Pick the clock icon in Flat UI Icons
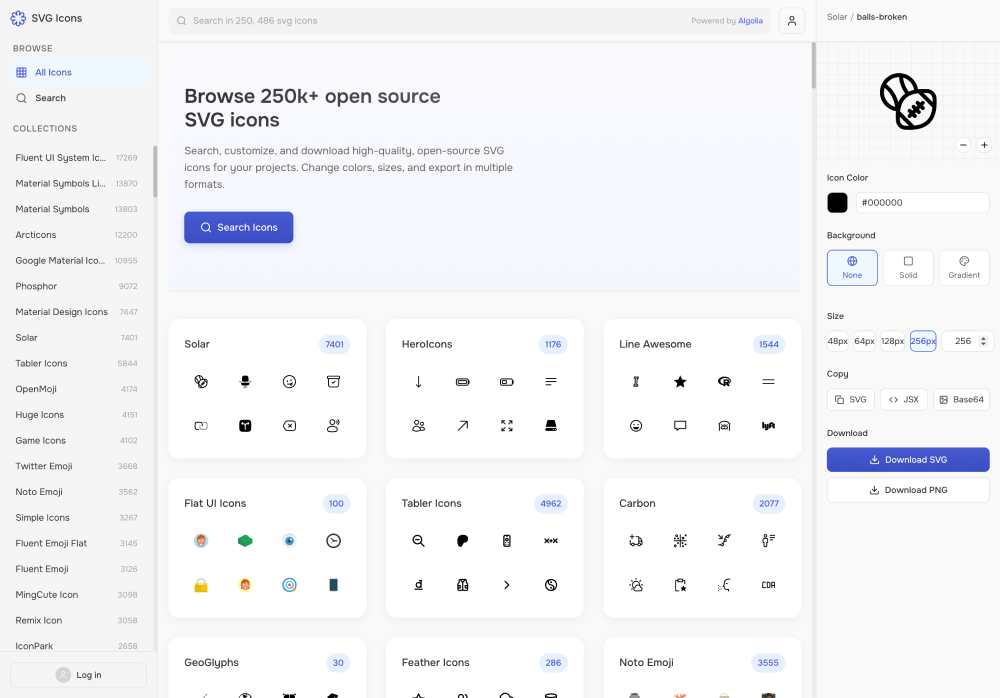1000x698 pixels. 334,541
